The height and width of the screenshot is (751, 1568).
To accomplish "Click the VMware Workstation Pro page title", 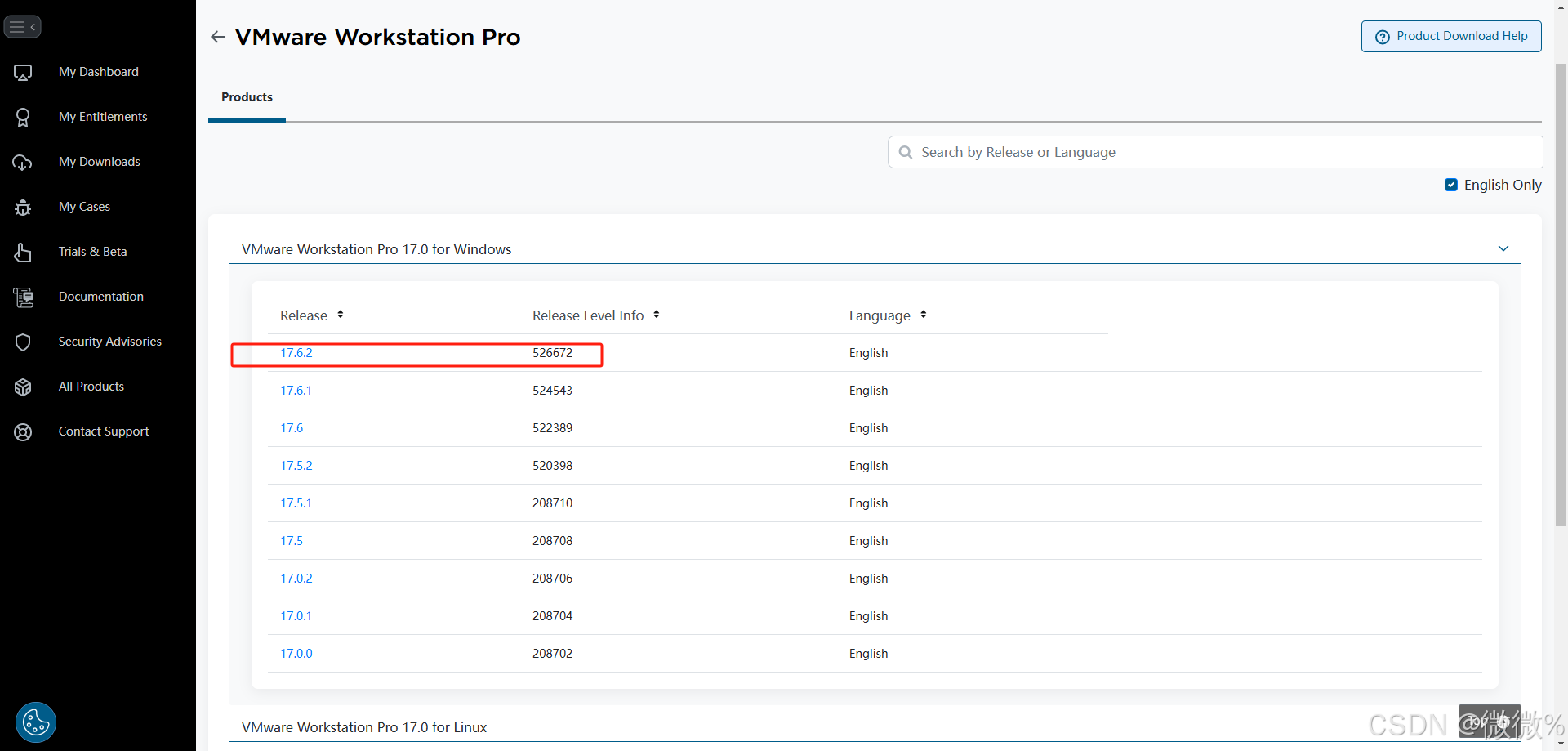I will pyautogui.click(x=377, y=37).
